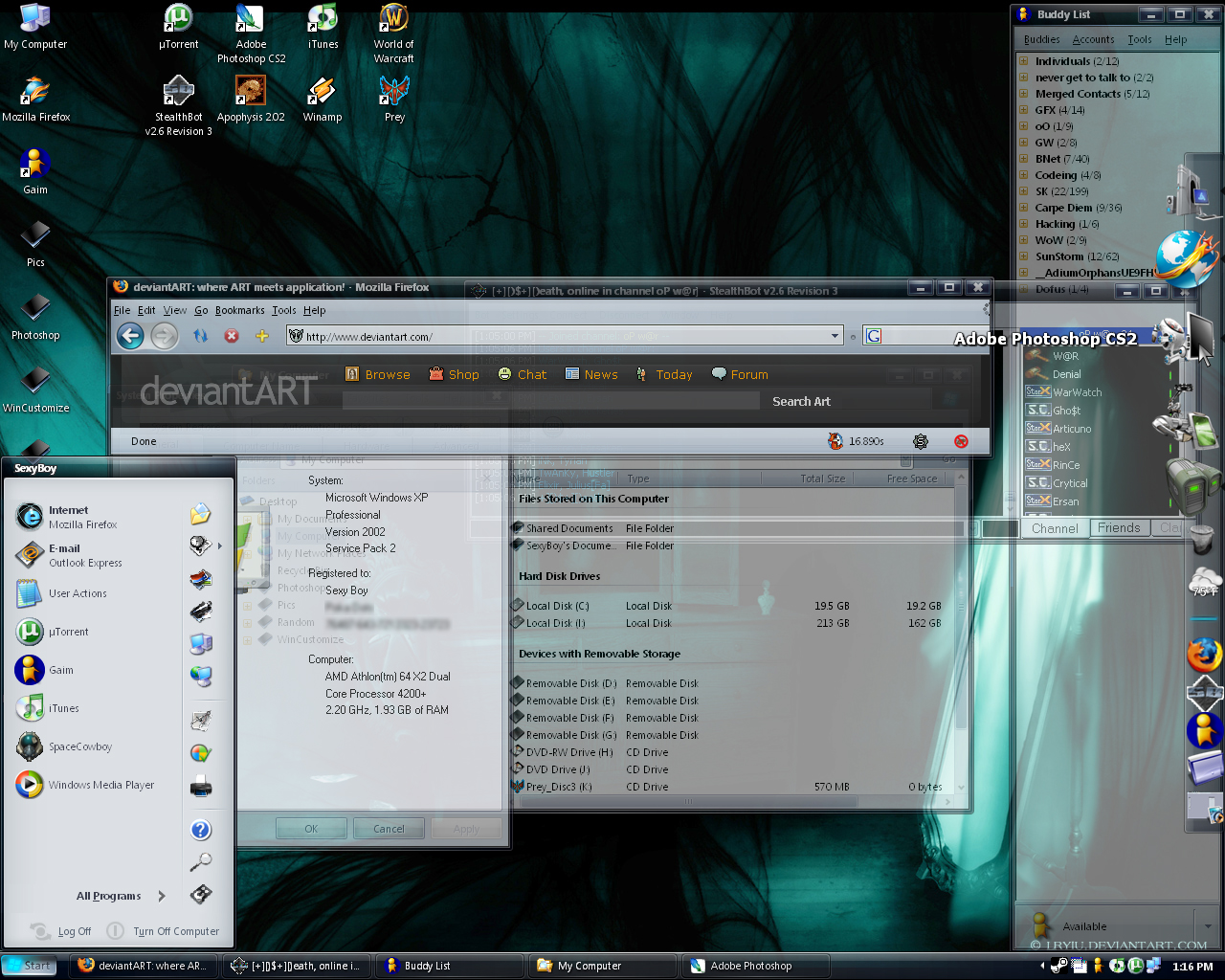The height and width of the screenshot is (980, 1225).
Task: Expand the BNet buddy group
Action: click(x=1023, y=159)
